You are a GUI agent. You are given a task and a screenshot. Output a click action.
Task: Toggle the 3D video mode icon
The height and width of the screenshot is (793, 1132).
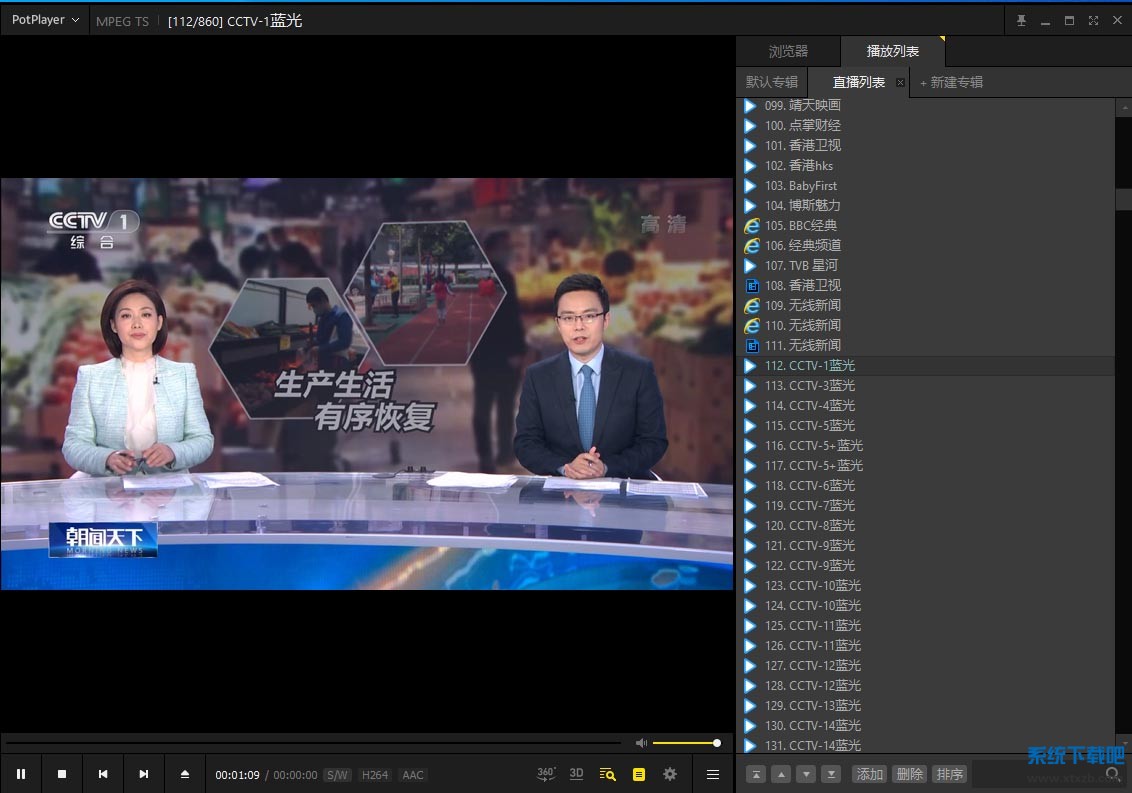click(x=576, y=774)
